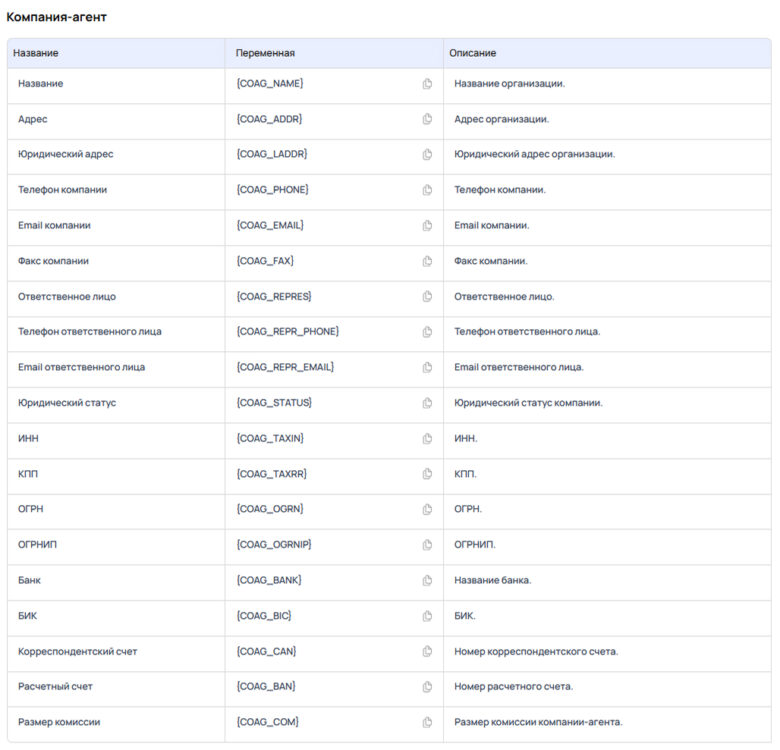This screenshot has width=780, height=750.
Task: Copy the {COAG_OGRN} variable
Action: [427, 510]
